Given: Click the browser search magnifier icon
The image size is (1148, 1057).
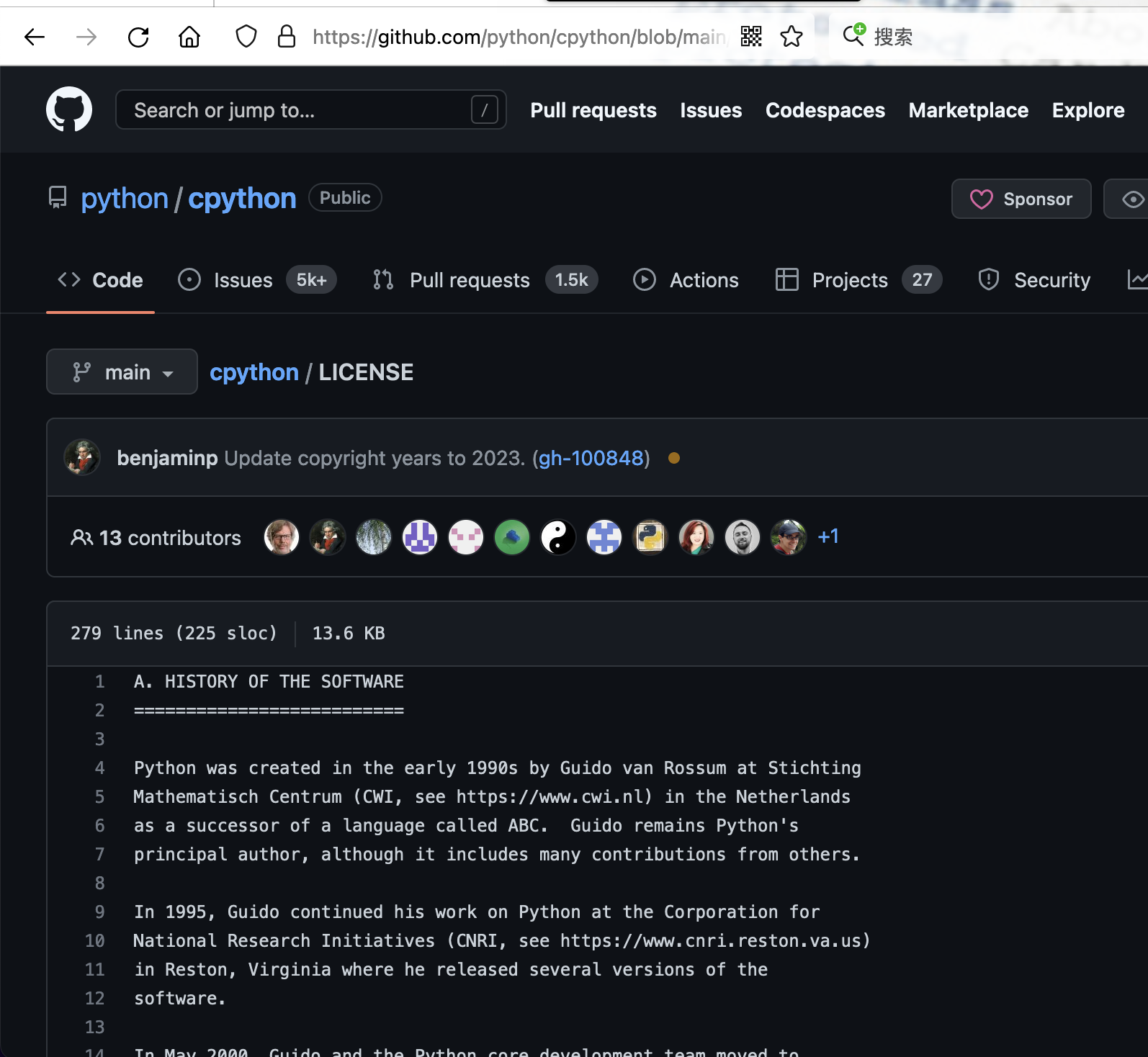Looking at the screenshot, I should 854,34.
